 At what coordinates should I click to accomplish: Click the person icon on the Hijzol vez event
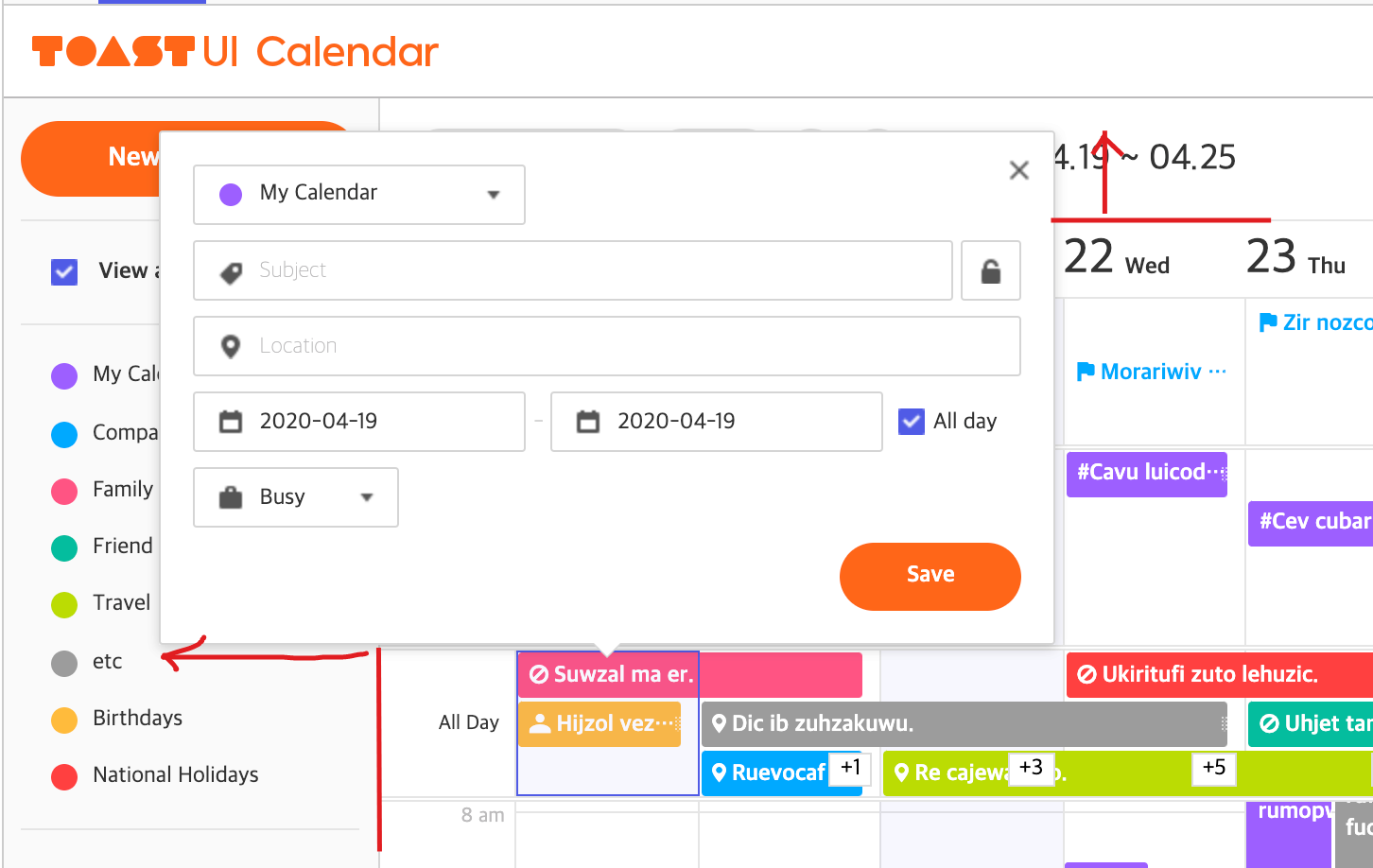pos(540,723)
